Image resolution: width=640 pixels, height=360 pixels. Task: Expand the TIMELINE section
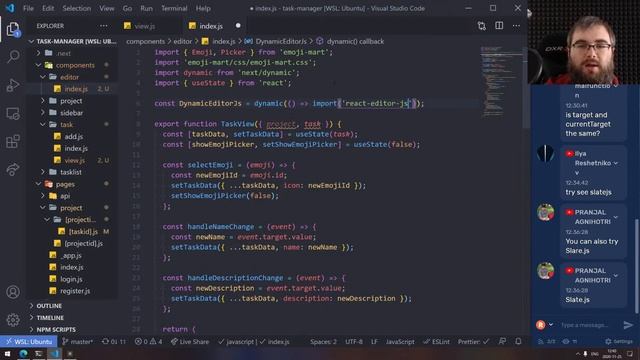(x=50, y=318)
